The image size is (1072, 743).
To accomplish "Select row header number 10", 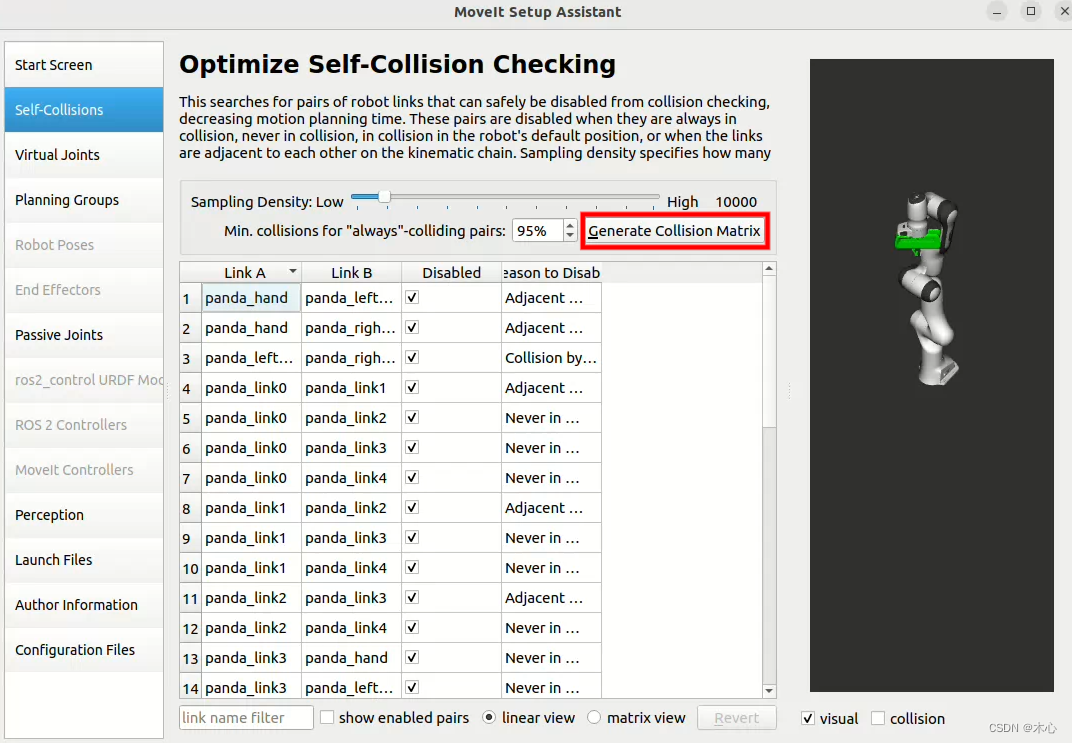I will click(x=190, y=569).
